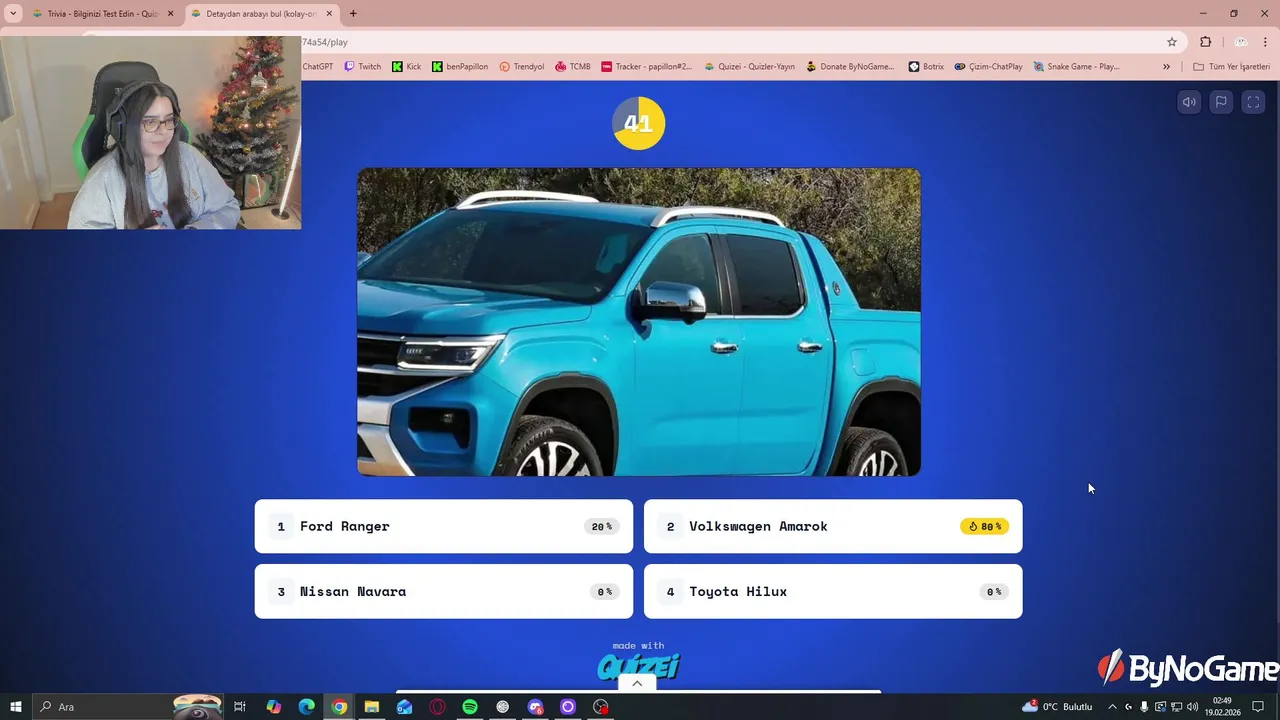The image size is (1280, 720).
Task: Toggle fullscreen mode for the quiz
Action: pyautogui.click(x=1253, y=102)
